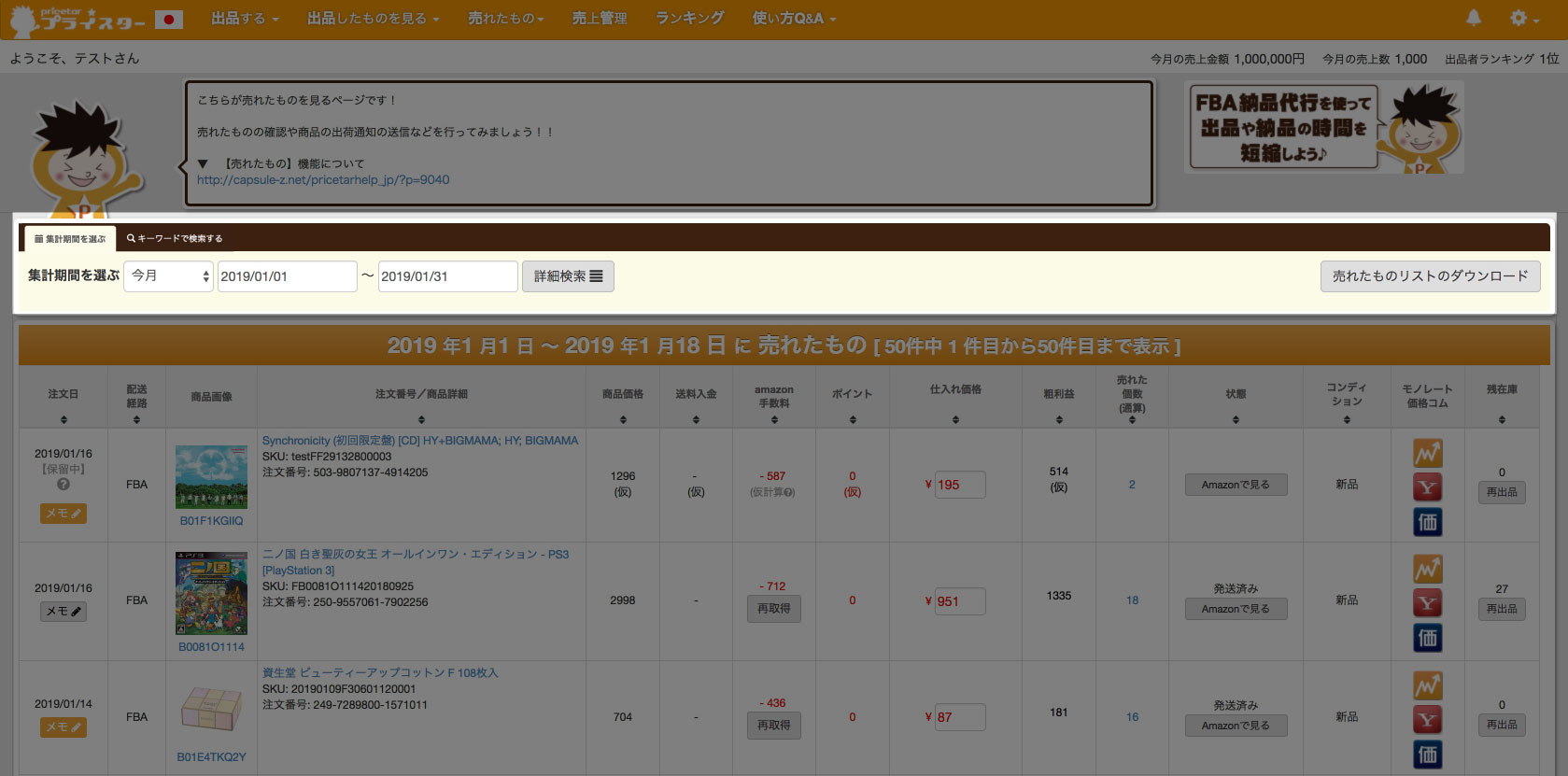Click メモ button for ニノ国 order
Viewport: 1568px width, 776px height.
pos(64,612)
